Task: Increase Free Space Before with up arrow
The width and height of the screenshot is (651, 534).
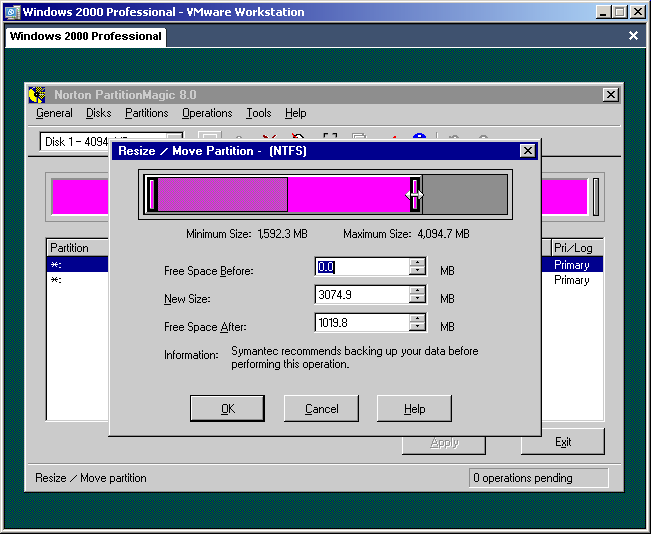Action: 417,262
